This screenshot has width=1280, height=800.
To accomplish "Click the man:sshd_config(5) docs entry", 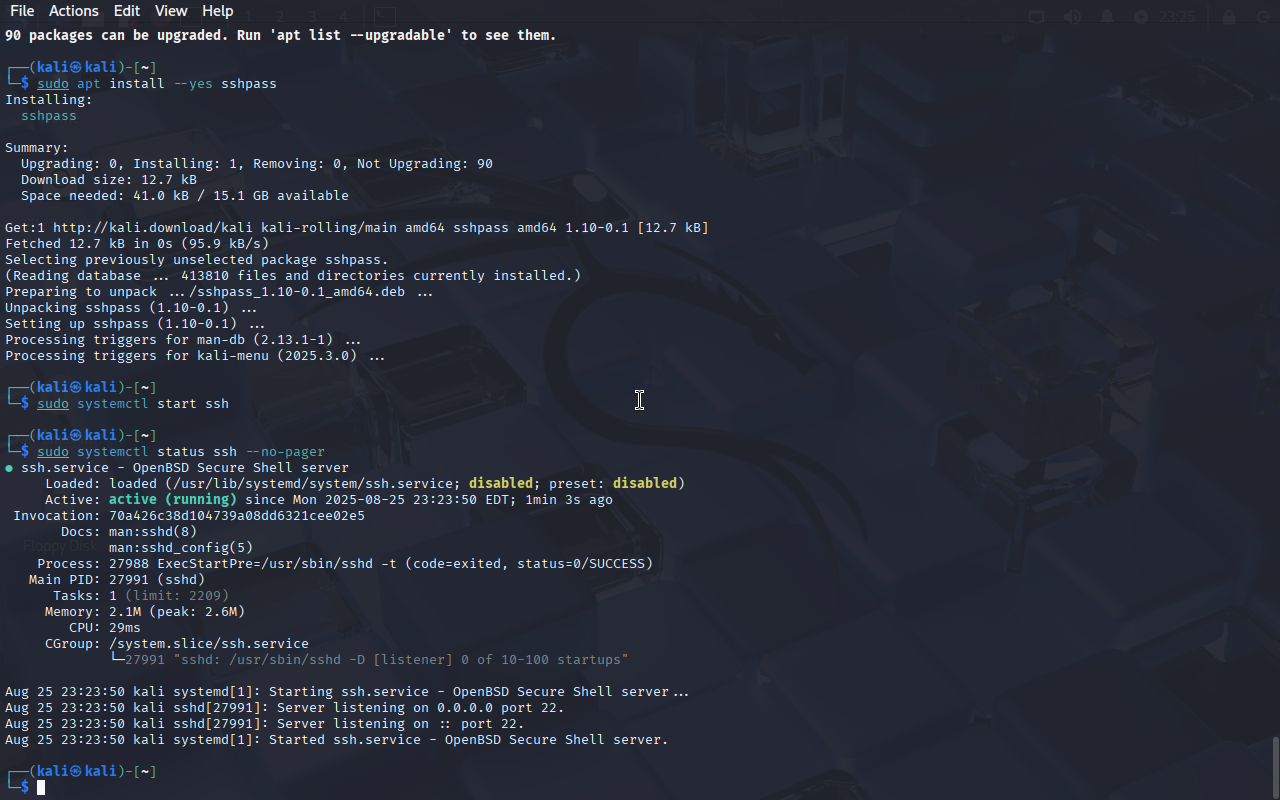I will click(x=181, y=548).
